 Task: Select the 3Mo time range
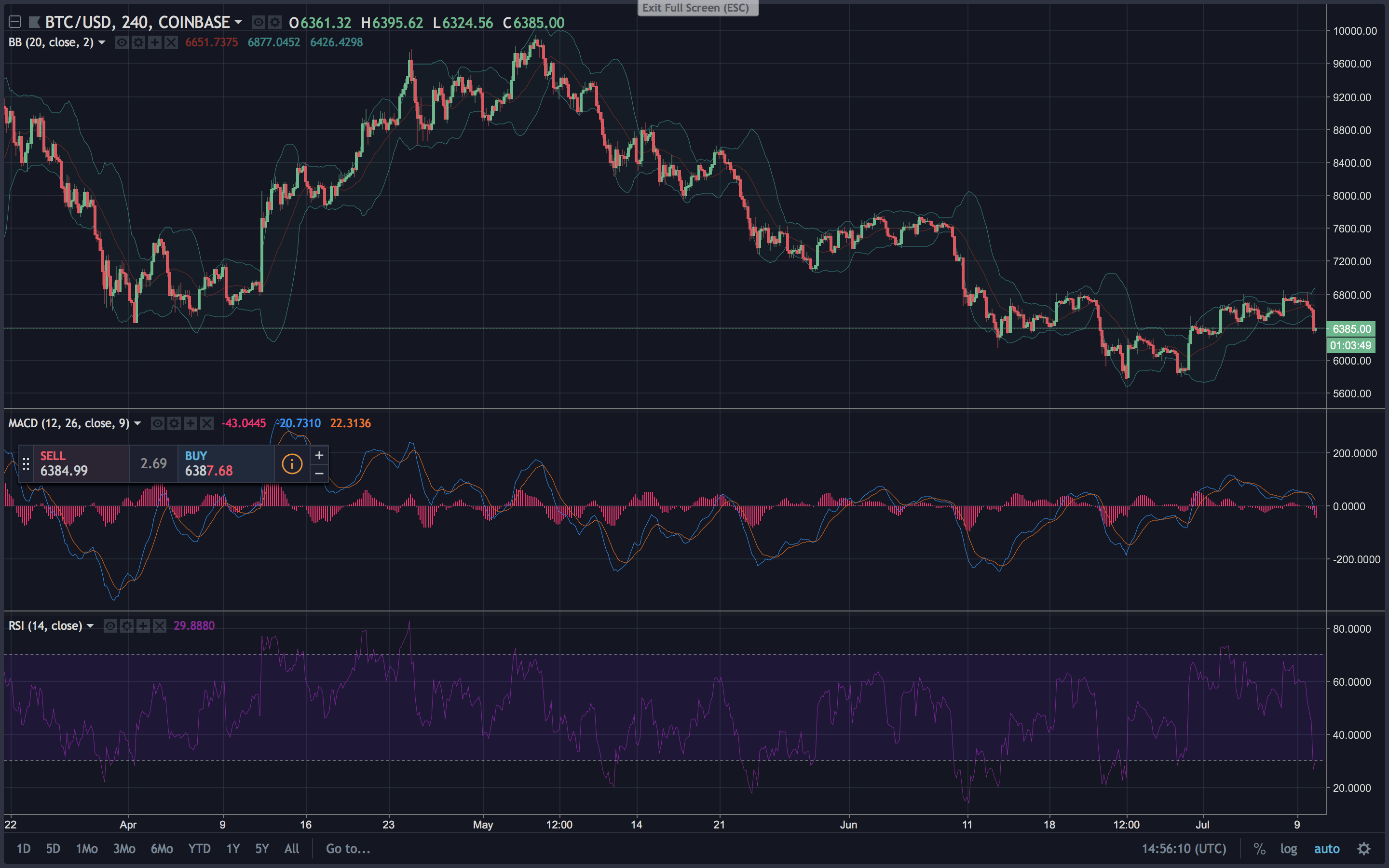coord(124,849)
